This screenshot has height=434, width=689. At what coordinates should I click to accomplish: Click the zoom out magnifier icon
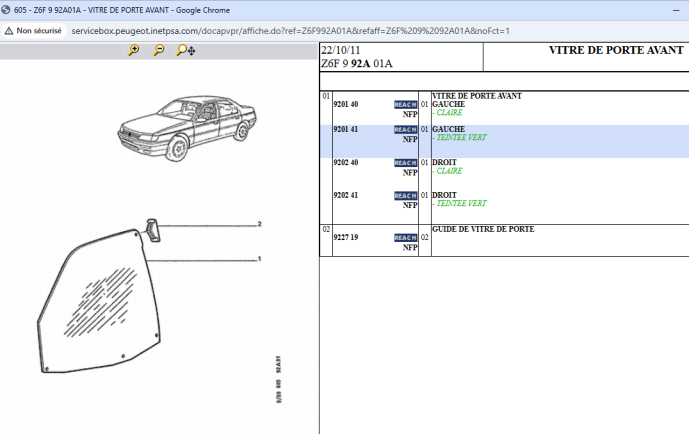(159, 50)
